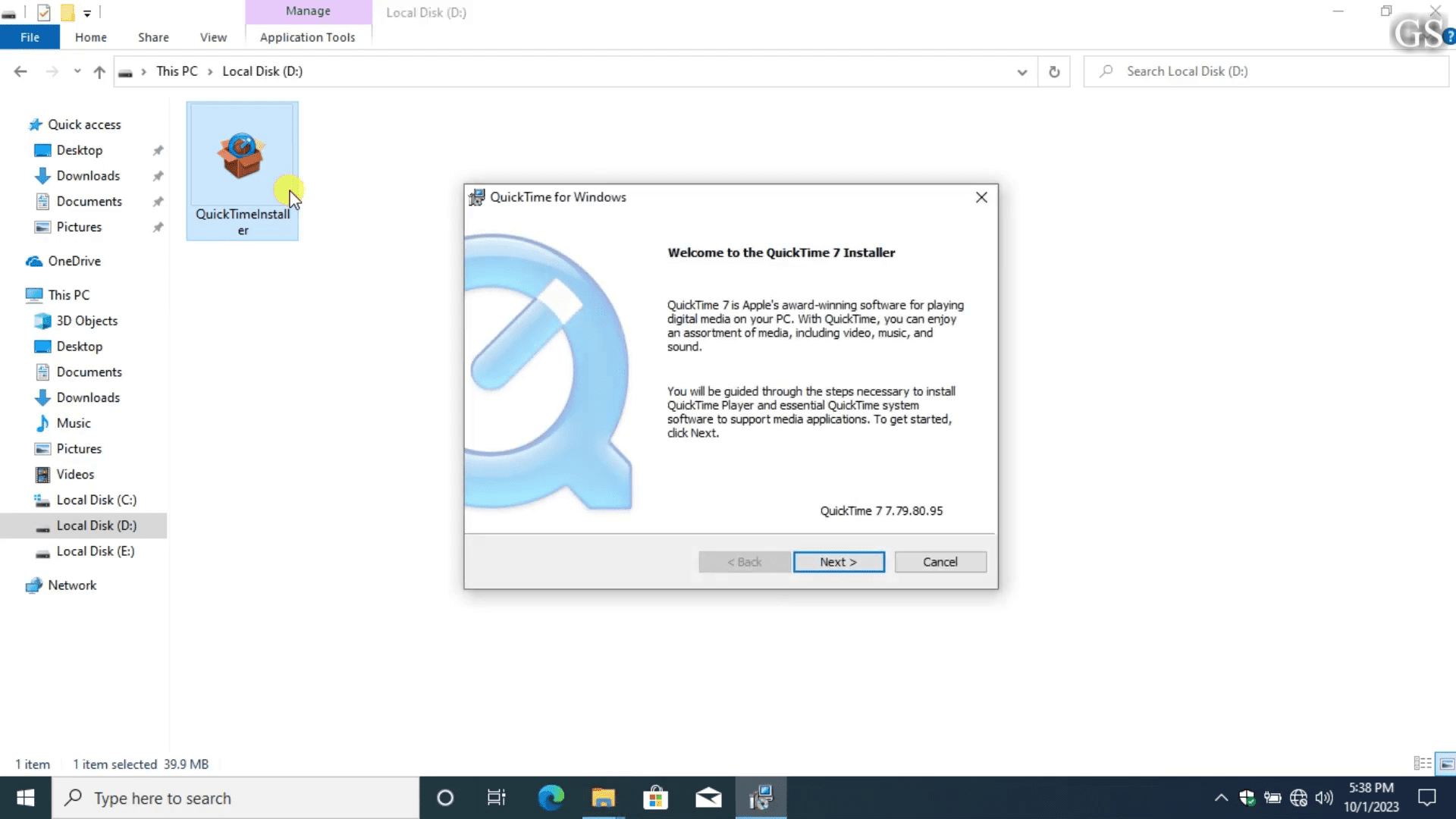This screenshot has height=819, width=1456.
Task: Cancel the QuickTime installation
Action: click(940, 562)
